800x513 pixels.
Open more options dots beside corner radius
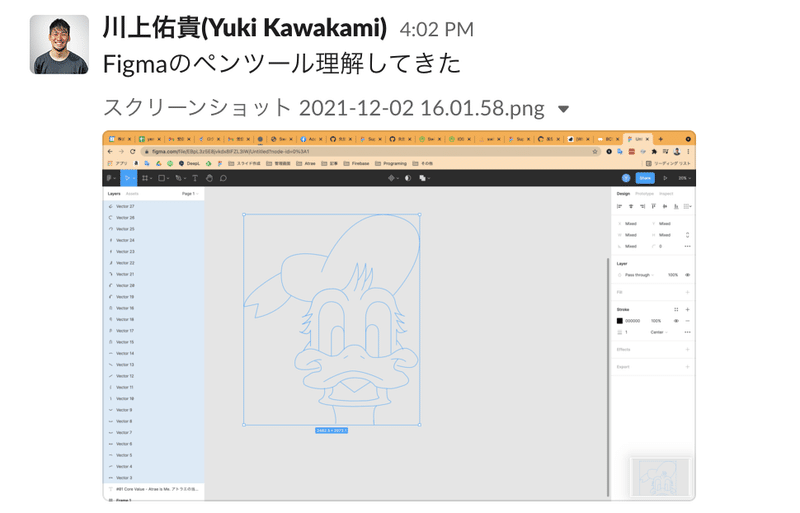687,247
